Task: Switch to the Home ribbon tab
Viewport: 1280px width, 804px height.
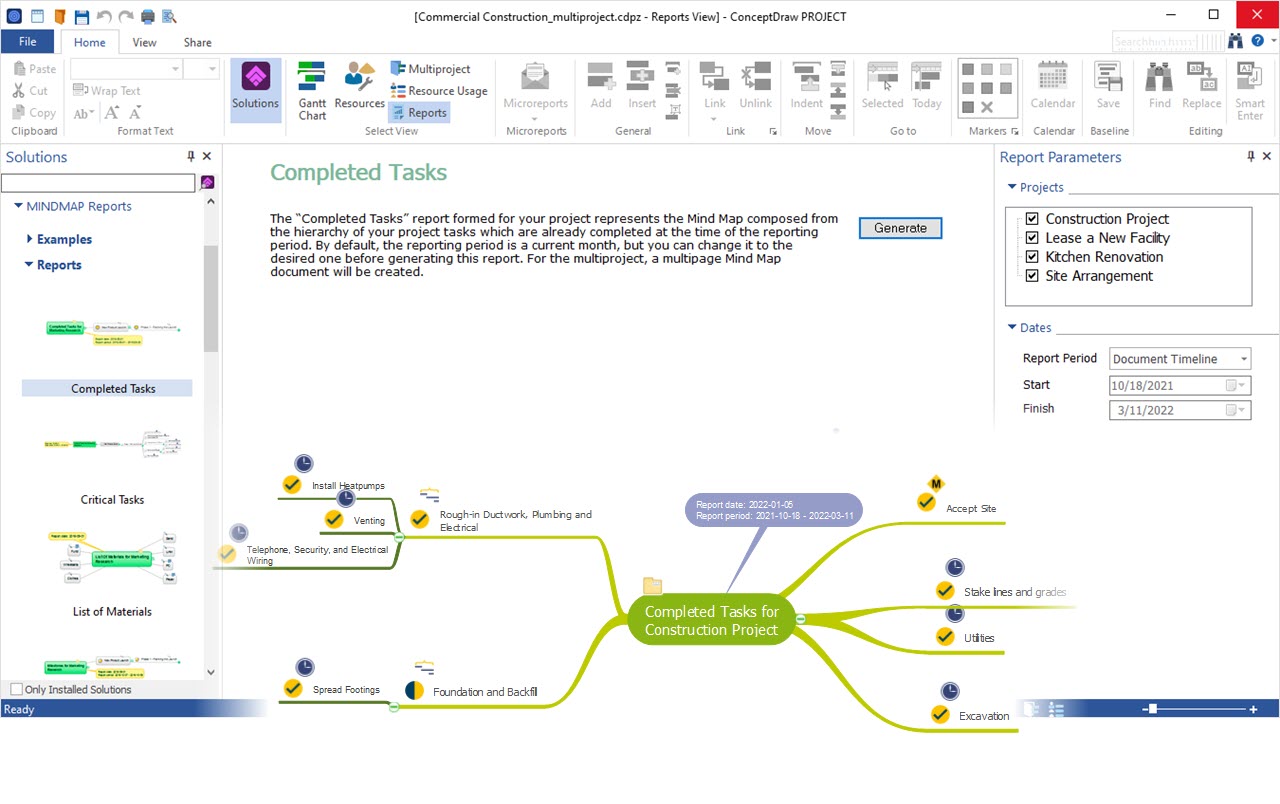Action: tap(90, 42)
